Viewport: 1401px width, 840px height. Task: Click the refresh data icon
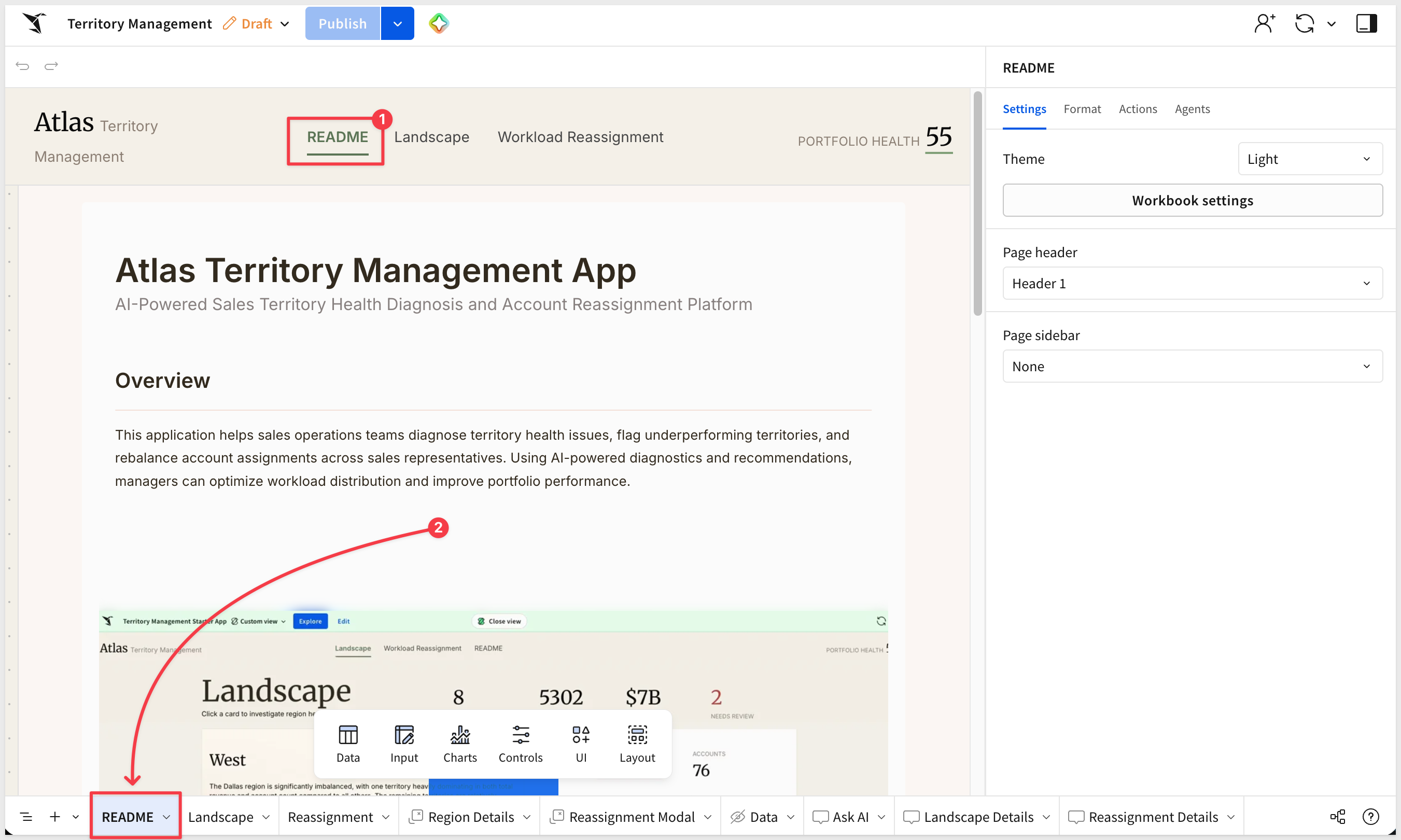pyautogui.click(x=1305, y=23)
